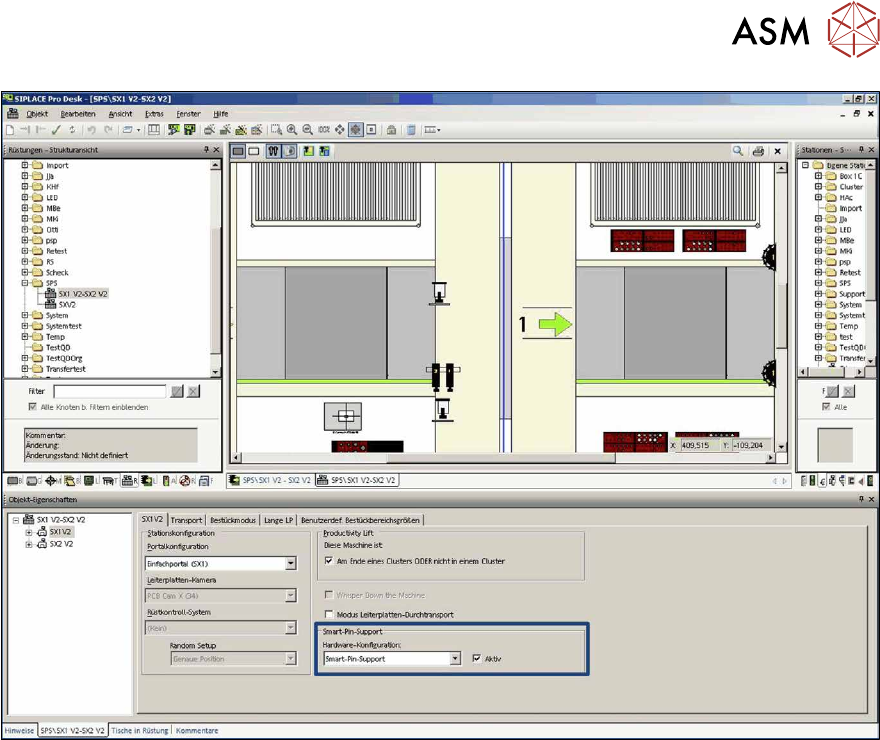Enable Modus Leiterplatten-Durchtransport checkbox
The width and height of the screenshot is (880, 740).
pyautogui.click(x=330, y=614)
